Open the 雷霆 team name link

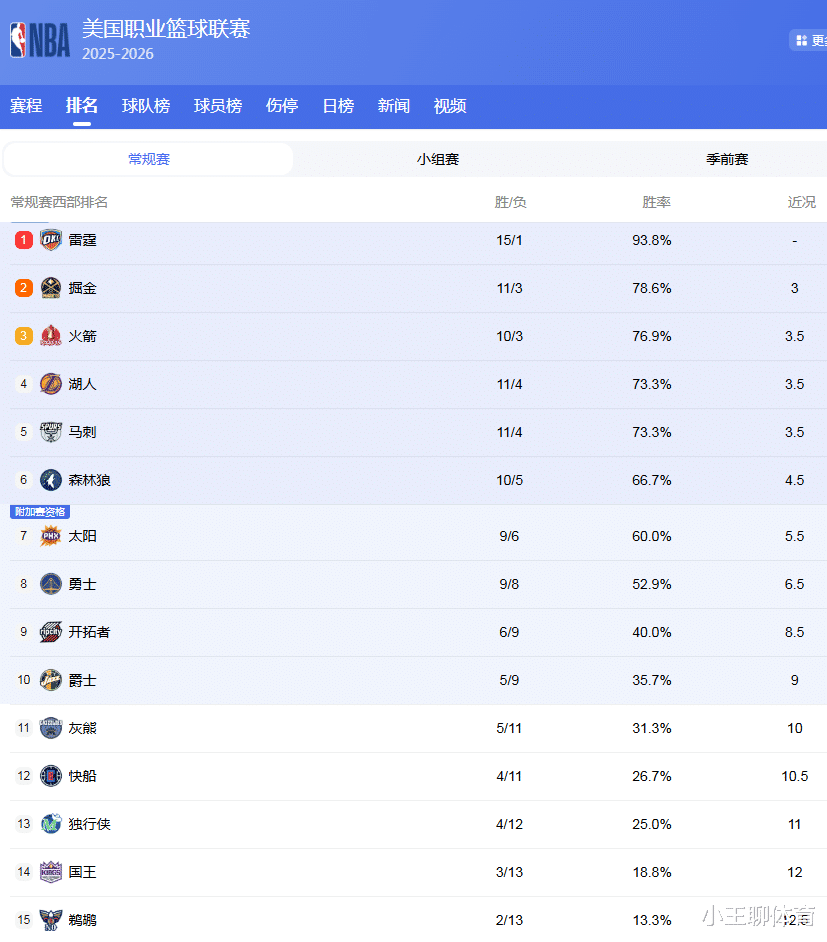click(82, 240)
